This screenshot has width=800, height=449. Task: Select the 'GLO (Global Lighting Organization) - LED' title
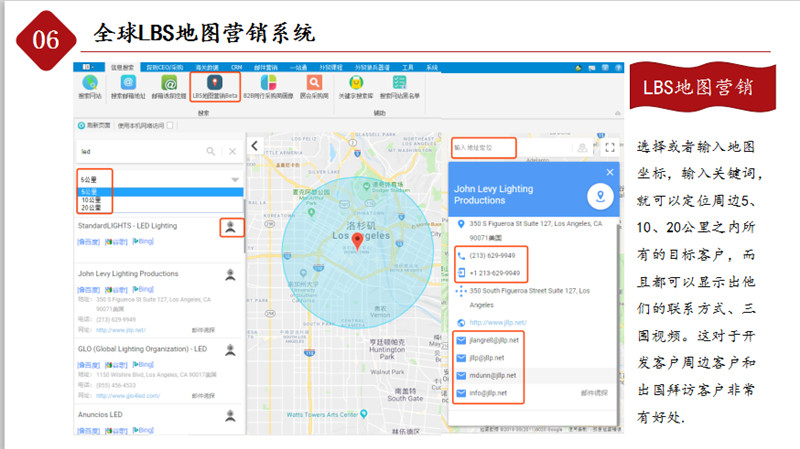[142, 349]
